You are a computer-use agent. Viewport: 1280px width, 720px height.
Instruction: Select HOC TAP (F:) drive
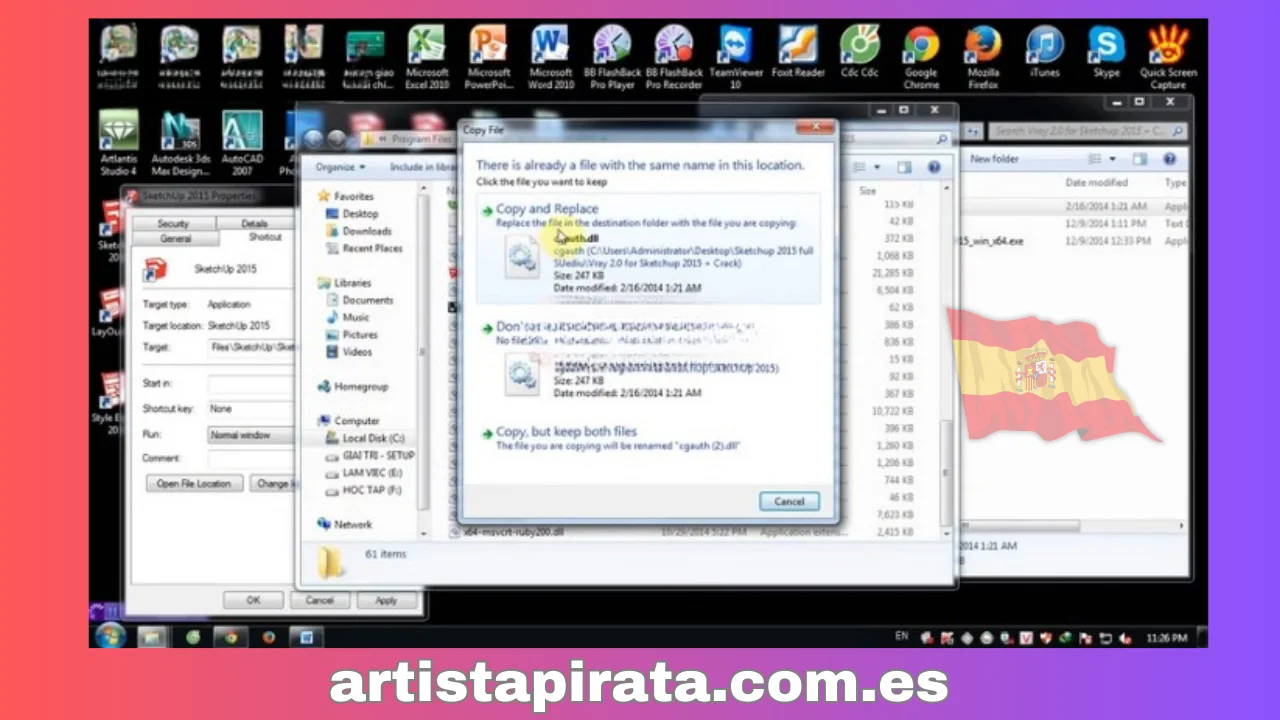coord(372,491)
